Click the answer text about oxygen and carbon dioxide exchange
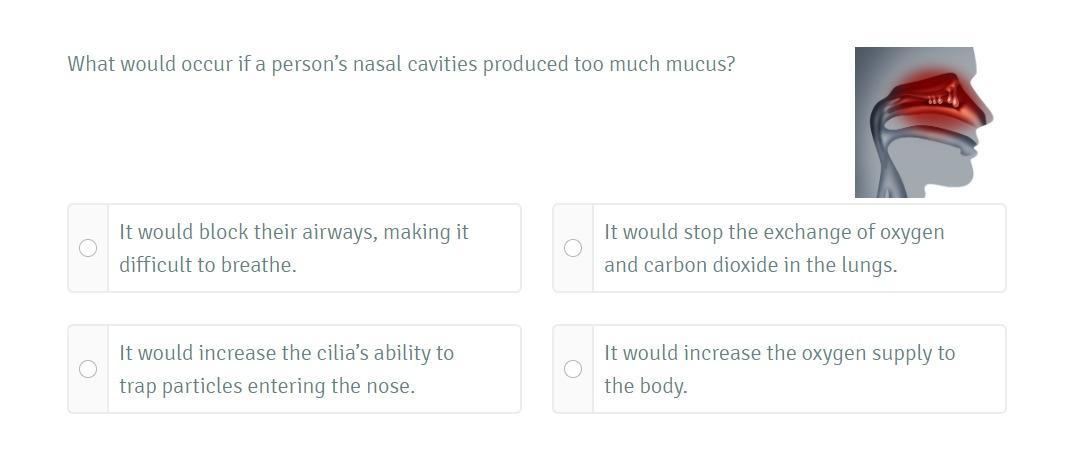Screen dimensions: 1071x468 [x=773, y=248]
